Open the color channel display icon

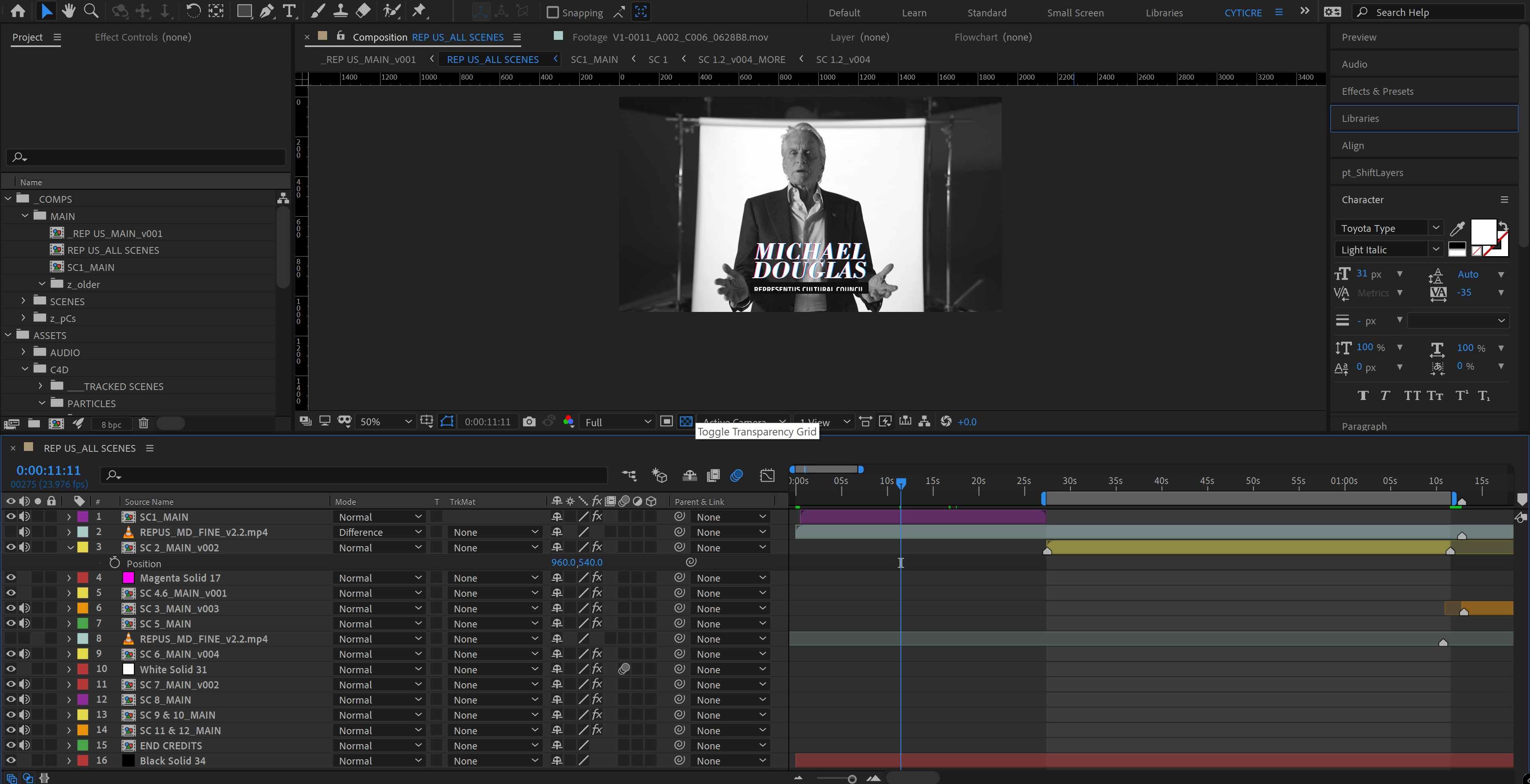point(569,421)
